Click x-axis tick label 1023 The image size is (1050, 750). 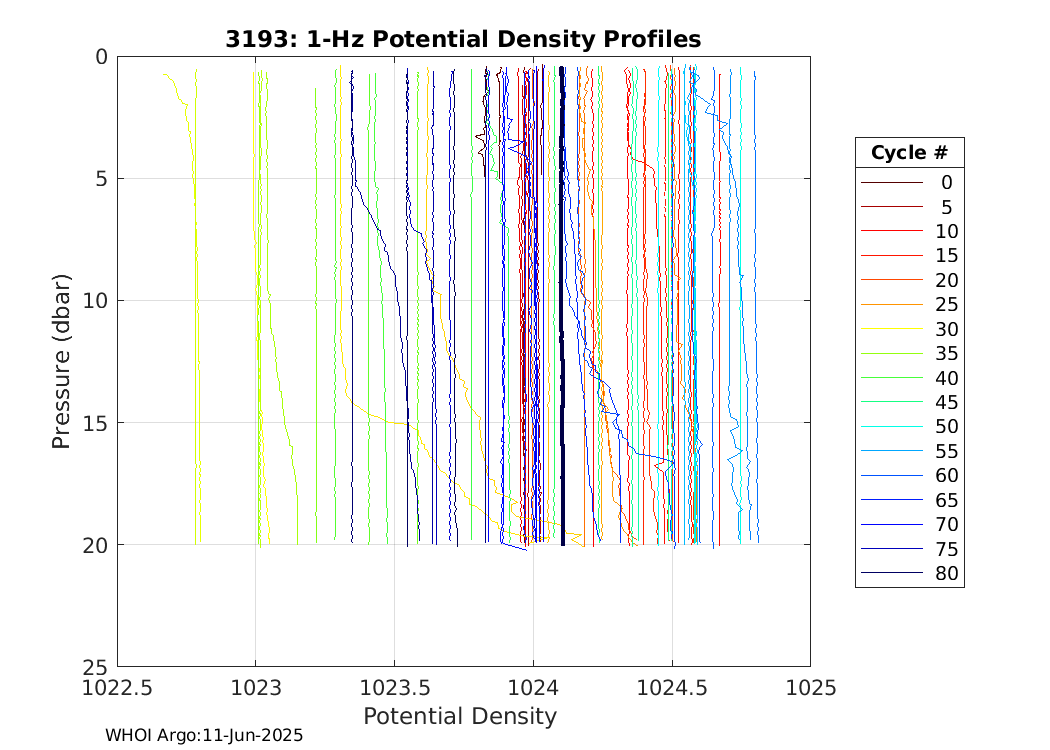pyautogui.click(x=255, y=687)
